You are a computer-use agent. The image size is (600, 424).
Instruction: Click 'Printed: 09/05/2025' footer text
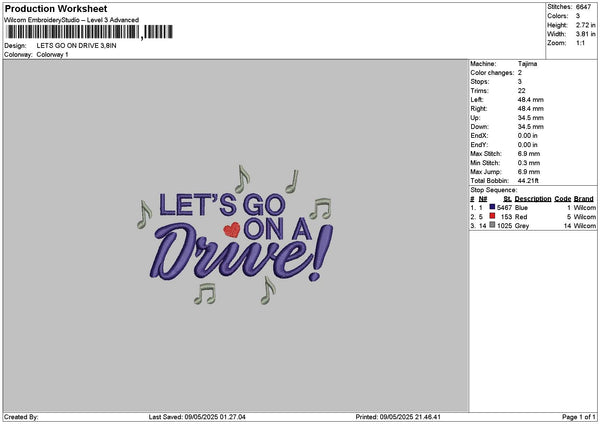pyautogui.click(x=398, y=417)
